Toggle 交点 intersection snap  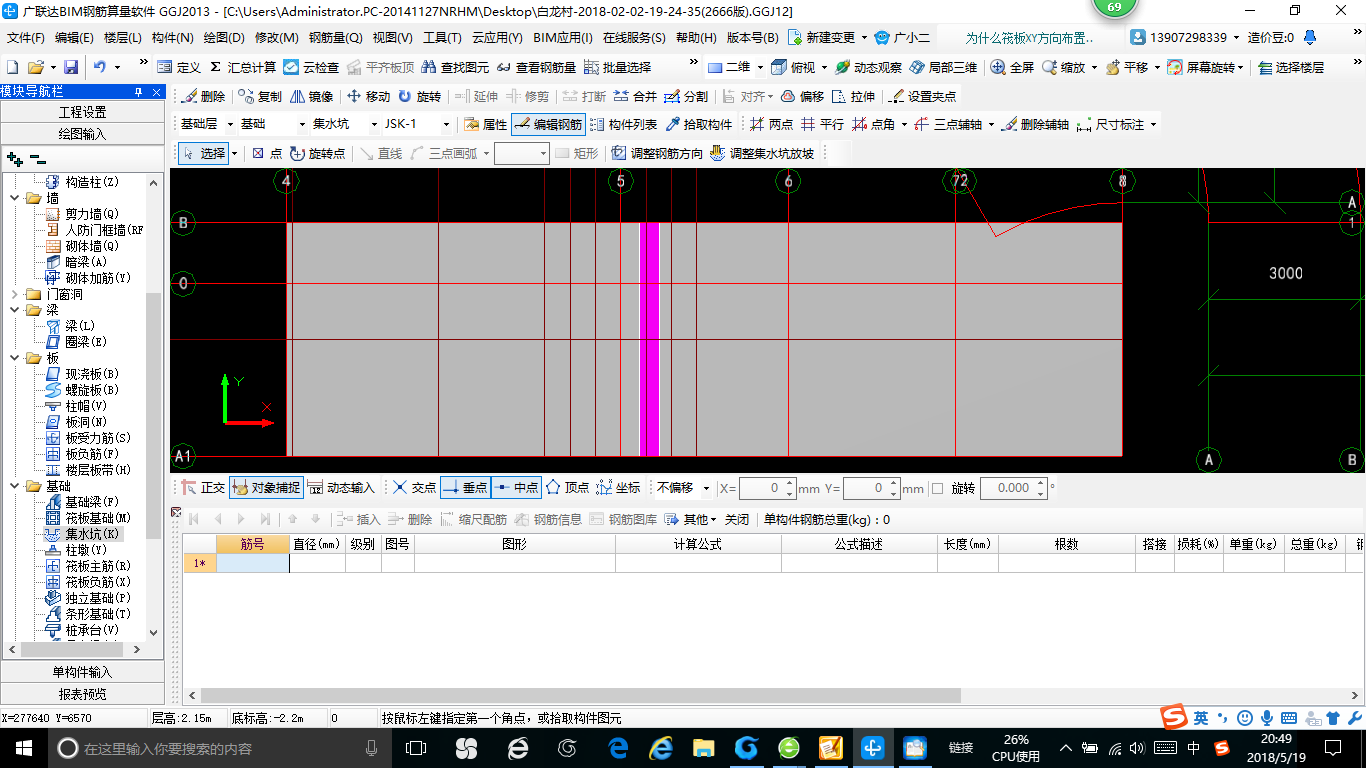414,487
